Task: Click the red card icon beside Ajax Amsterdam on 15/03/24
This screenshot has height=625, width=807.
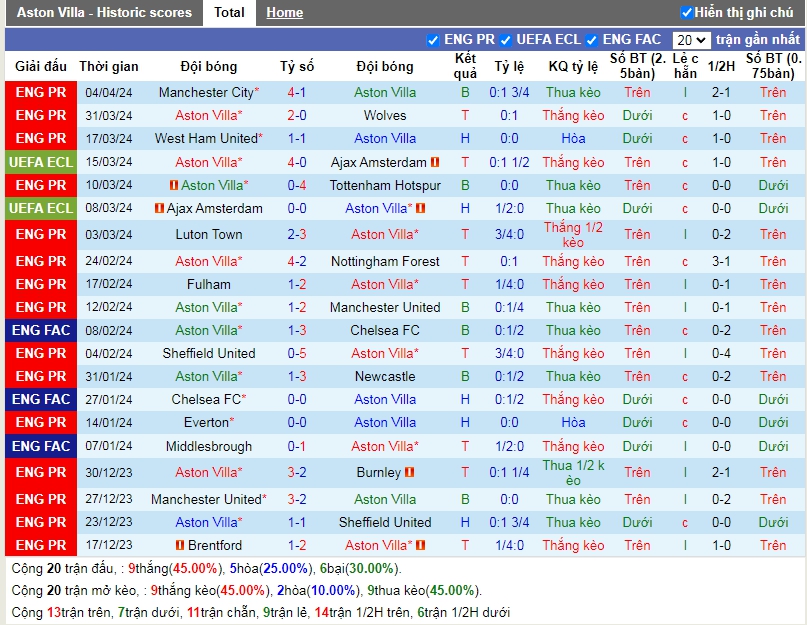Action: 435,162
